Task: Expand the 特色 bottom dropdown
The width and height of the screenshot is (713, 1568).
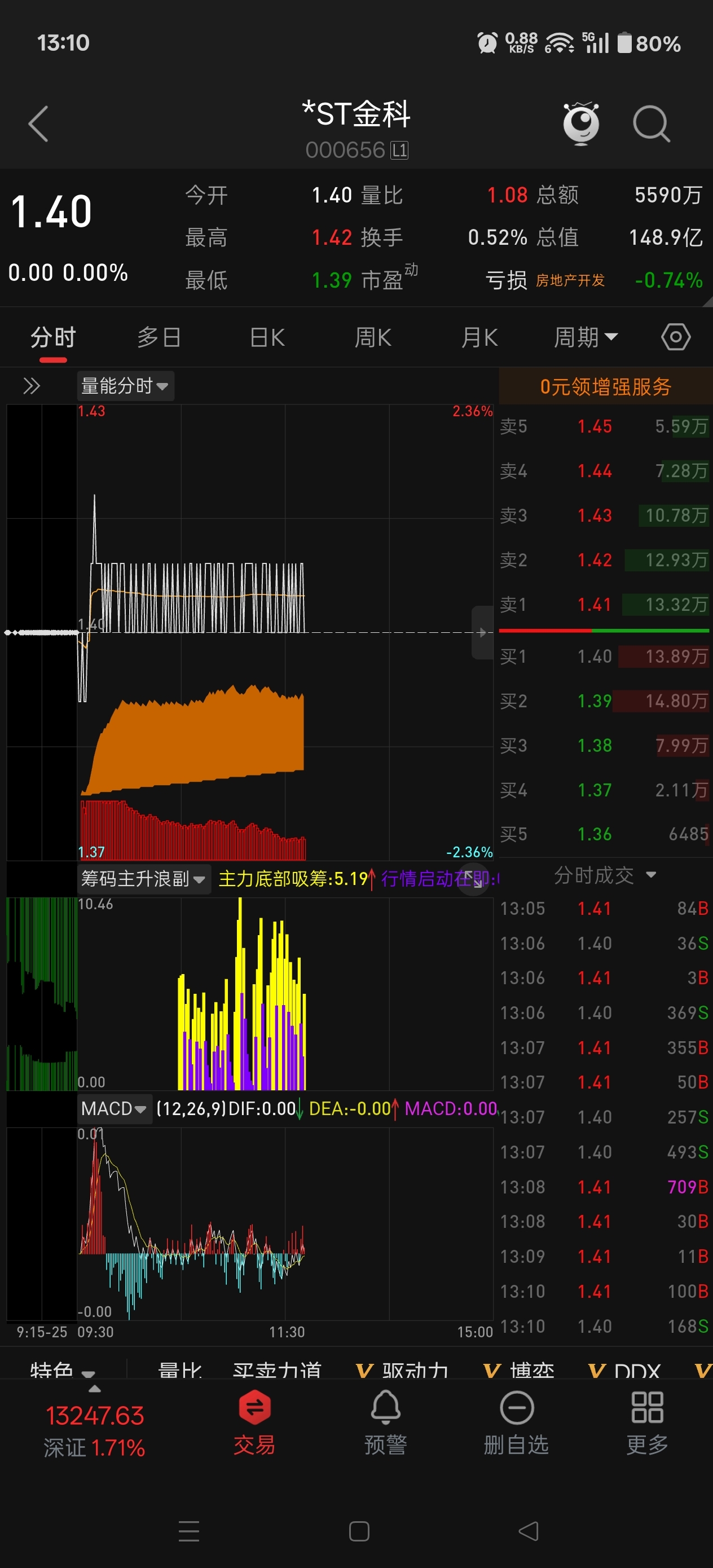Action: (62, 1369)
